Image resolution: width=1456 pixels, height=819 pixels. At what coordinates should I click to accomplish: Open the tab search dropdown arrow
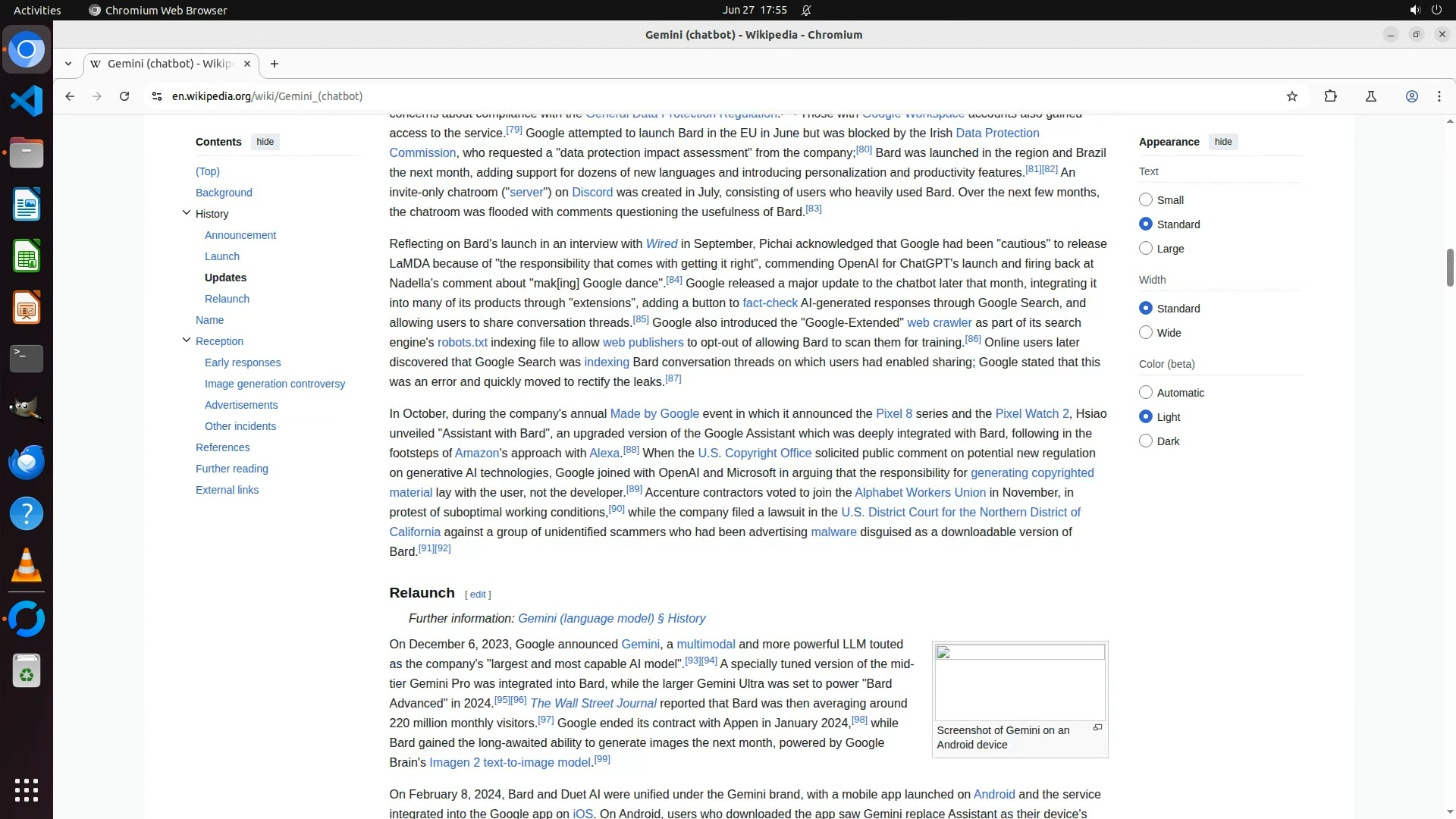(68, 64)
